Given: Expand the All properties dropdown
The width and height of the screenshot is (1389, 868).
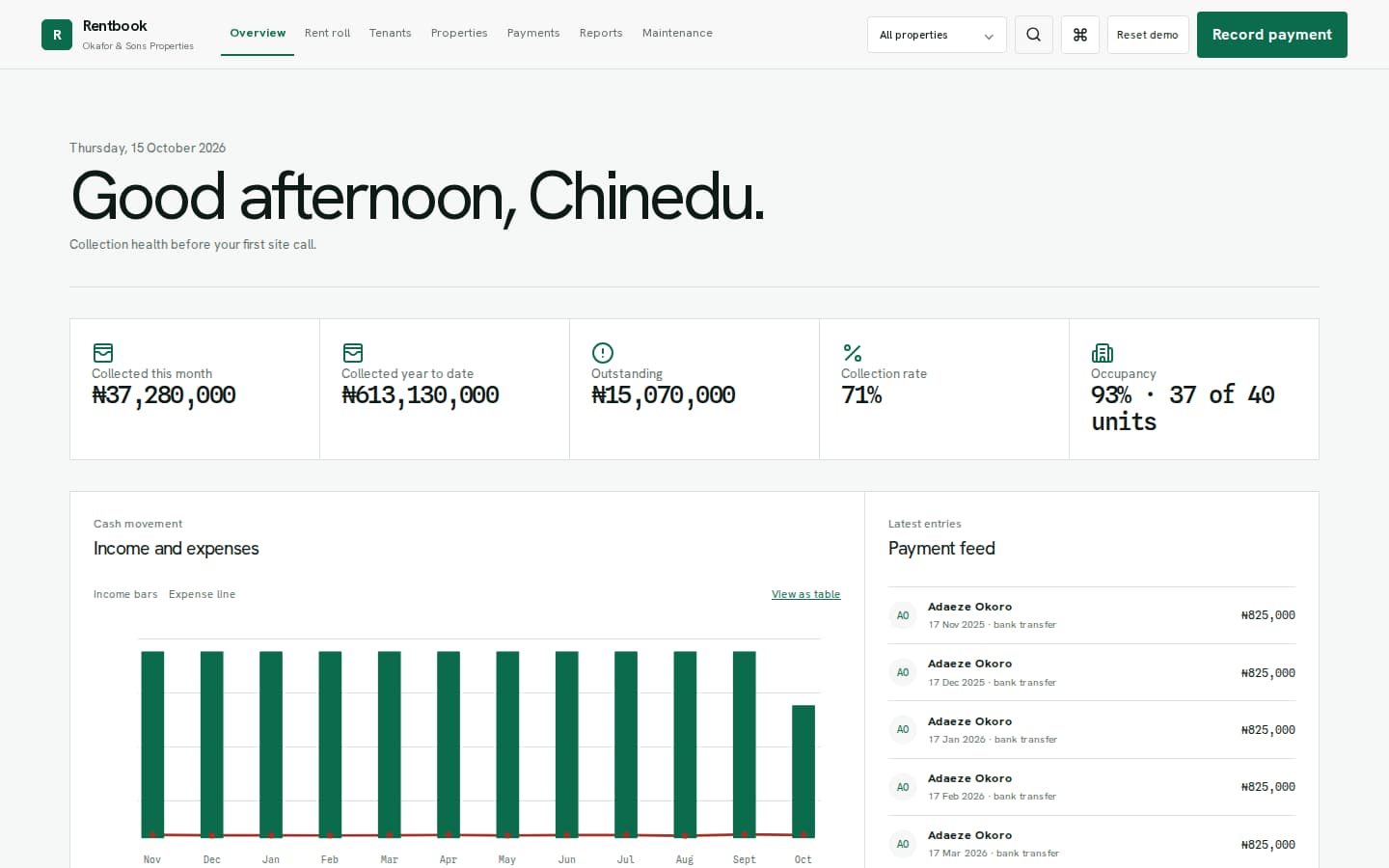Looking at the screenshot, I should [x=937, y=35].
